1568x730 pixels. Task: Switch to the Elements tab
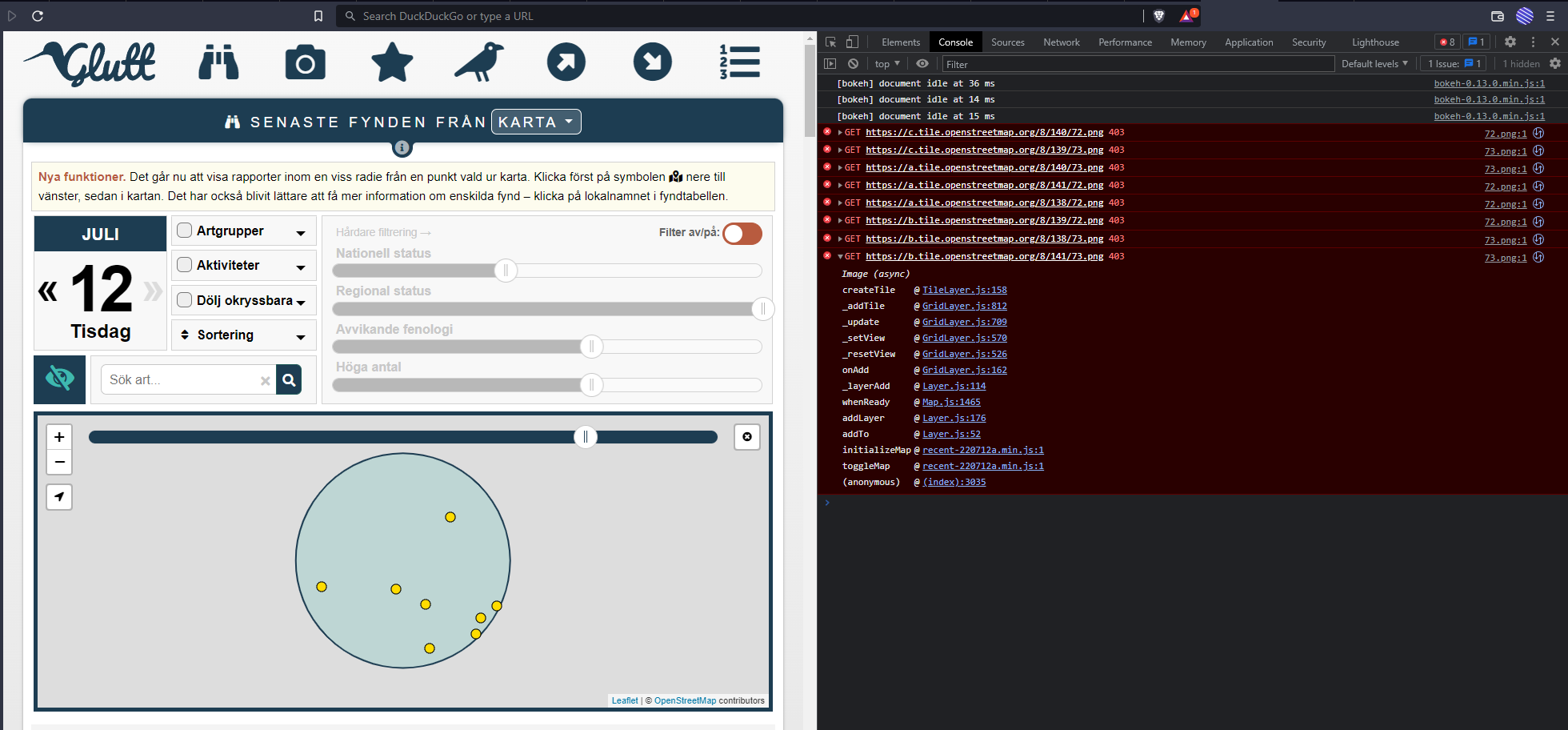tap(901, 42)
